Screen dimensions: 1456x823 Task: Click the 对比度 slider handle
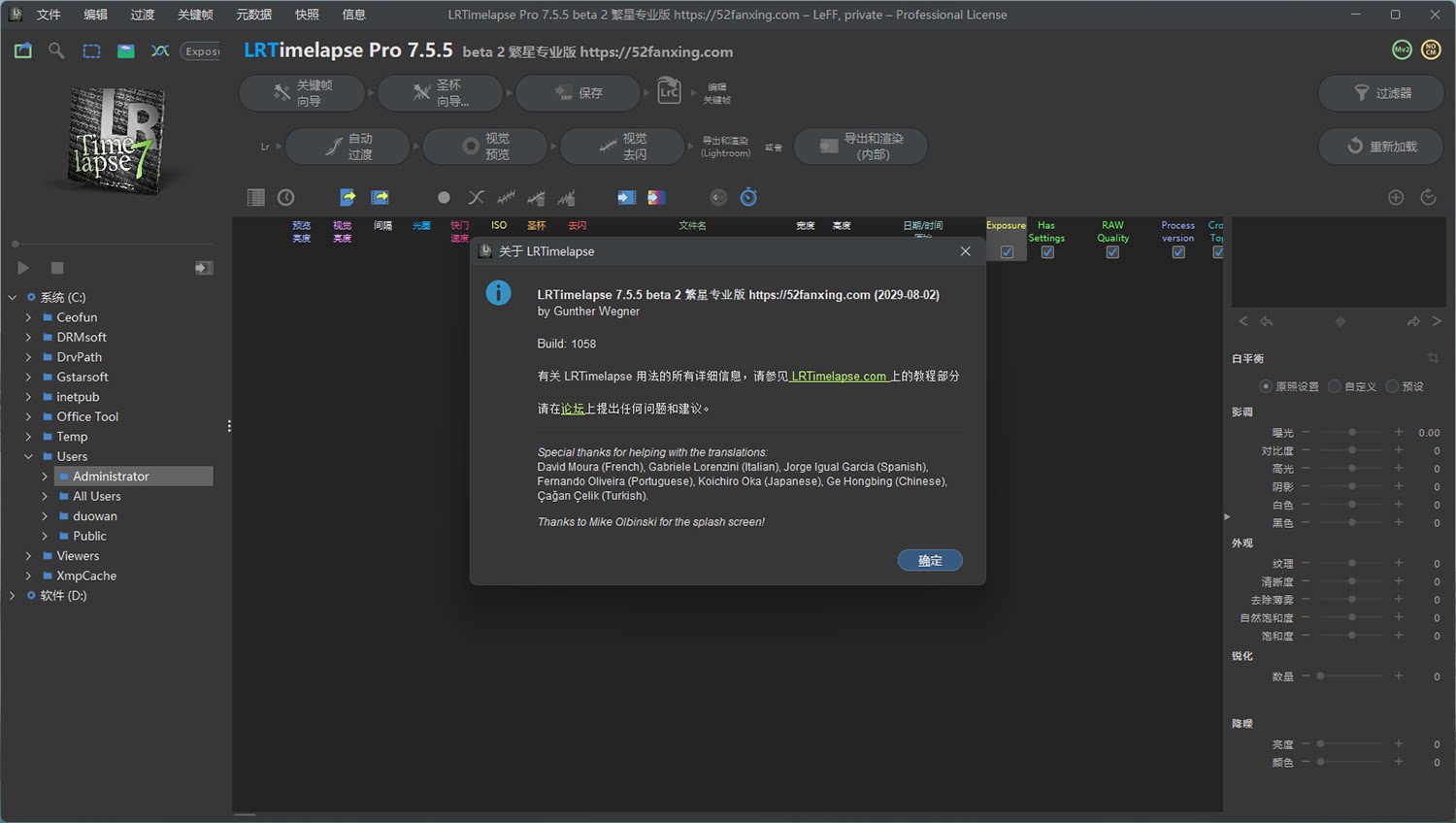point(1352,450)
